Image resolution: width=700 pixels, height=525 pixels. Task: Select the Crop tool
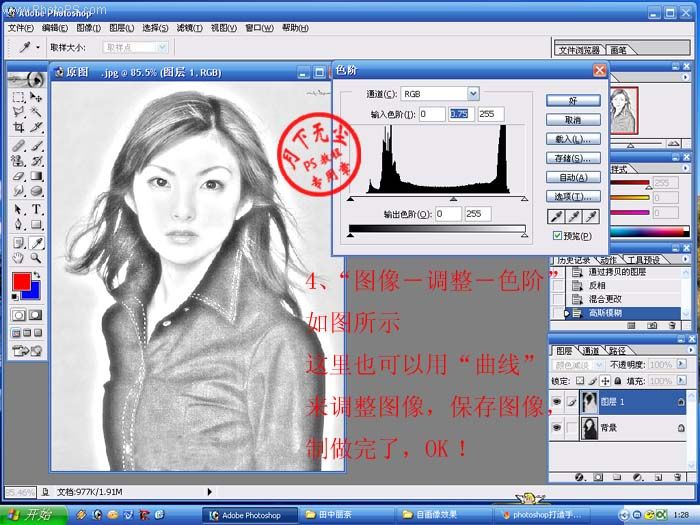[19, 128]
